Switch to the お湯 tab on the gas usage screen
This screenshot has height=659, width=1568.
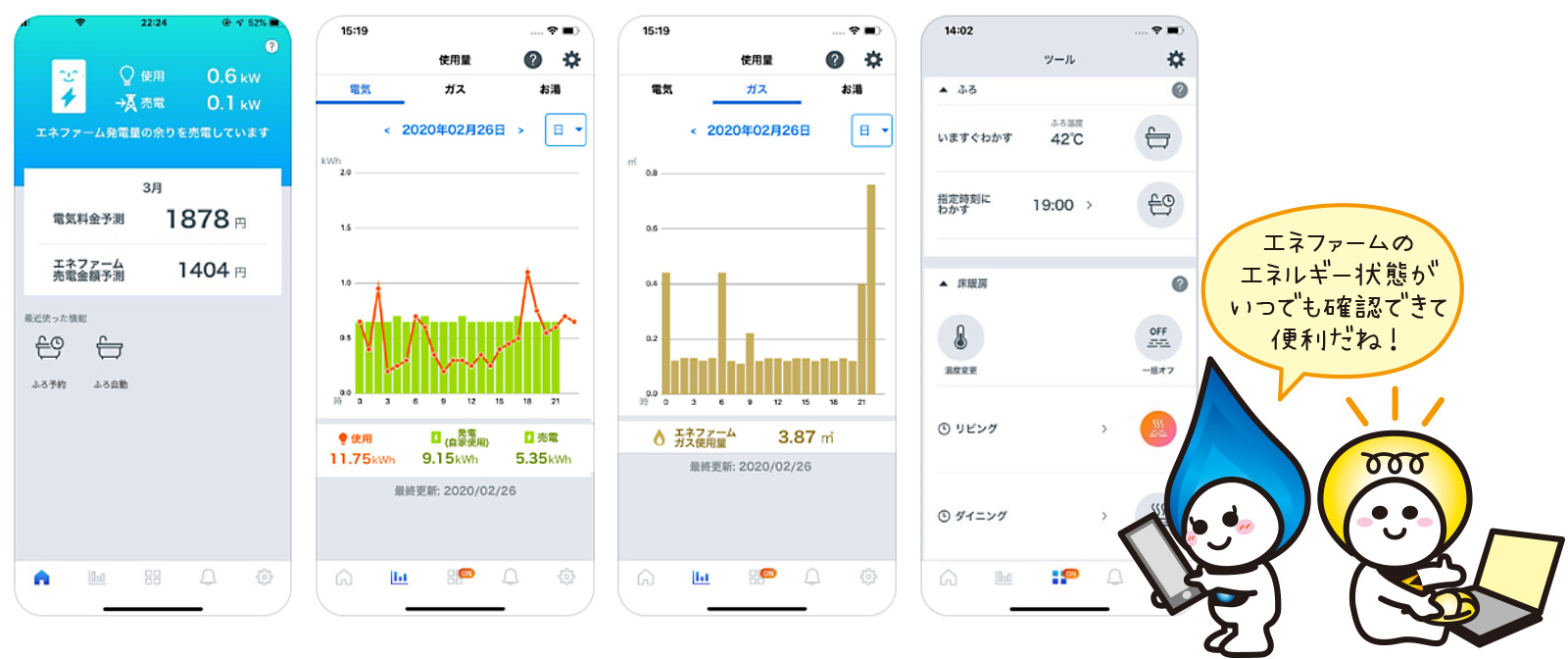coord(852,89)
